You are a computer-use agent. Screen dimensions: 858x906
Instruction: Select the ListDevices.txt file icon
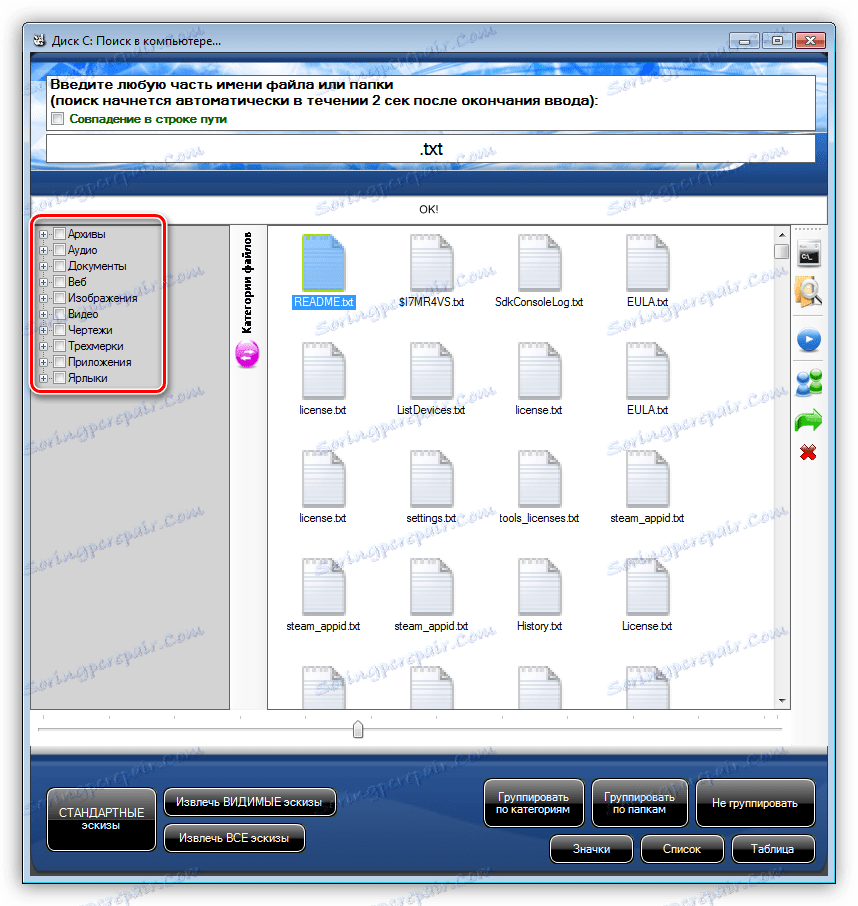(431, 371)
